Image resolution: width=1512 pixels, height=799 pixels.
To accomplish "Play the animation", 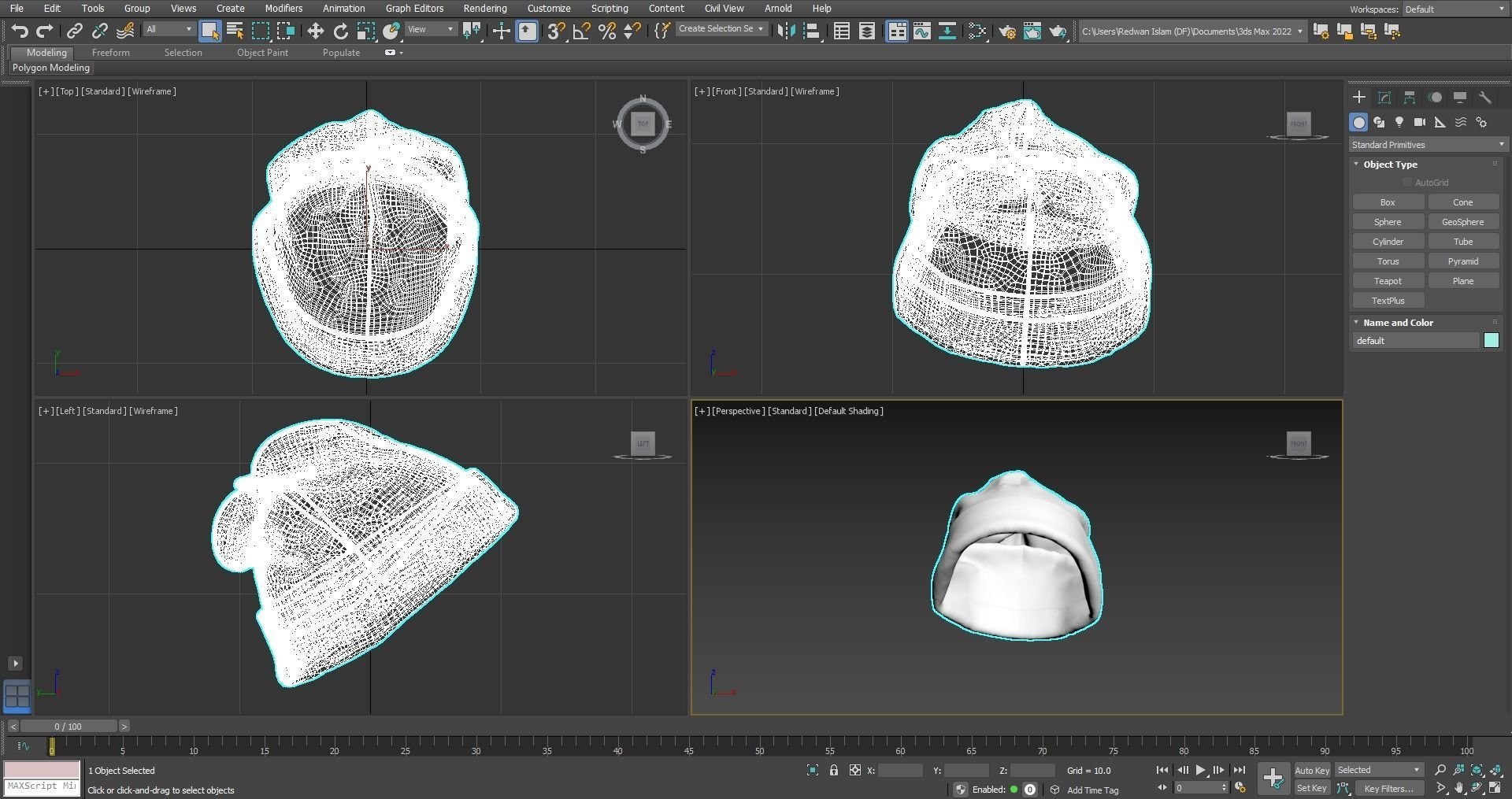I will point(1200,770).
